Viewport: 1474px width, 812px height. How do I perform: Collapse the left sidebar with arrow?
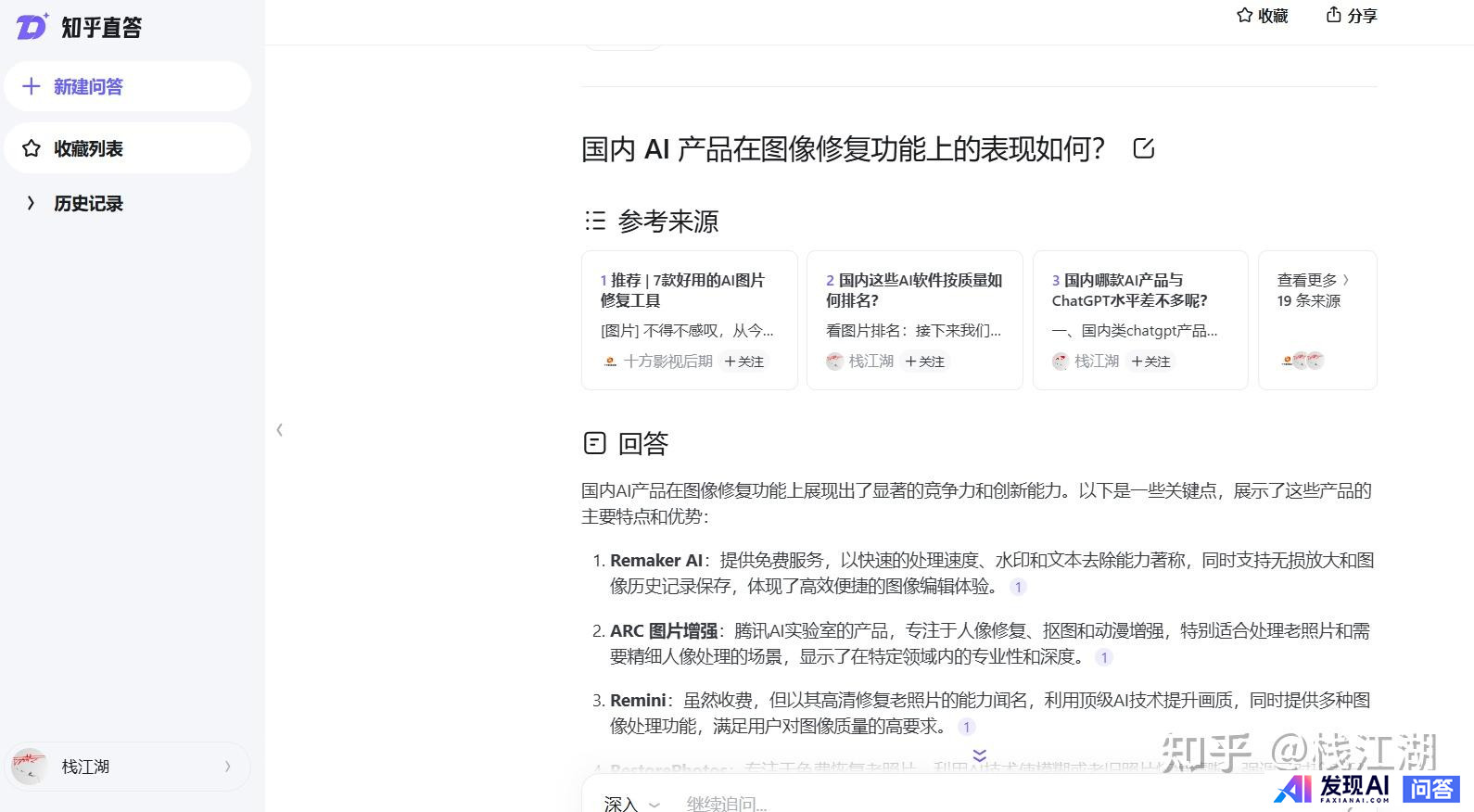pyautogui.click(x=279, y=430)
